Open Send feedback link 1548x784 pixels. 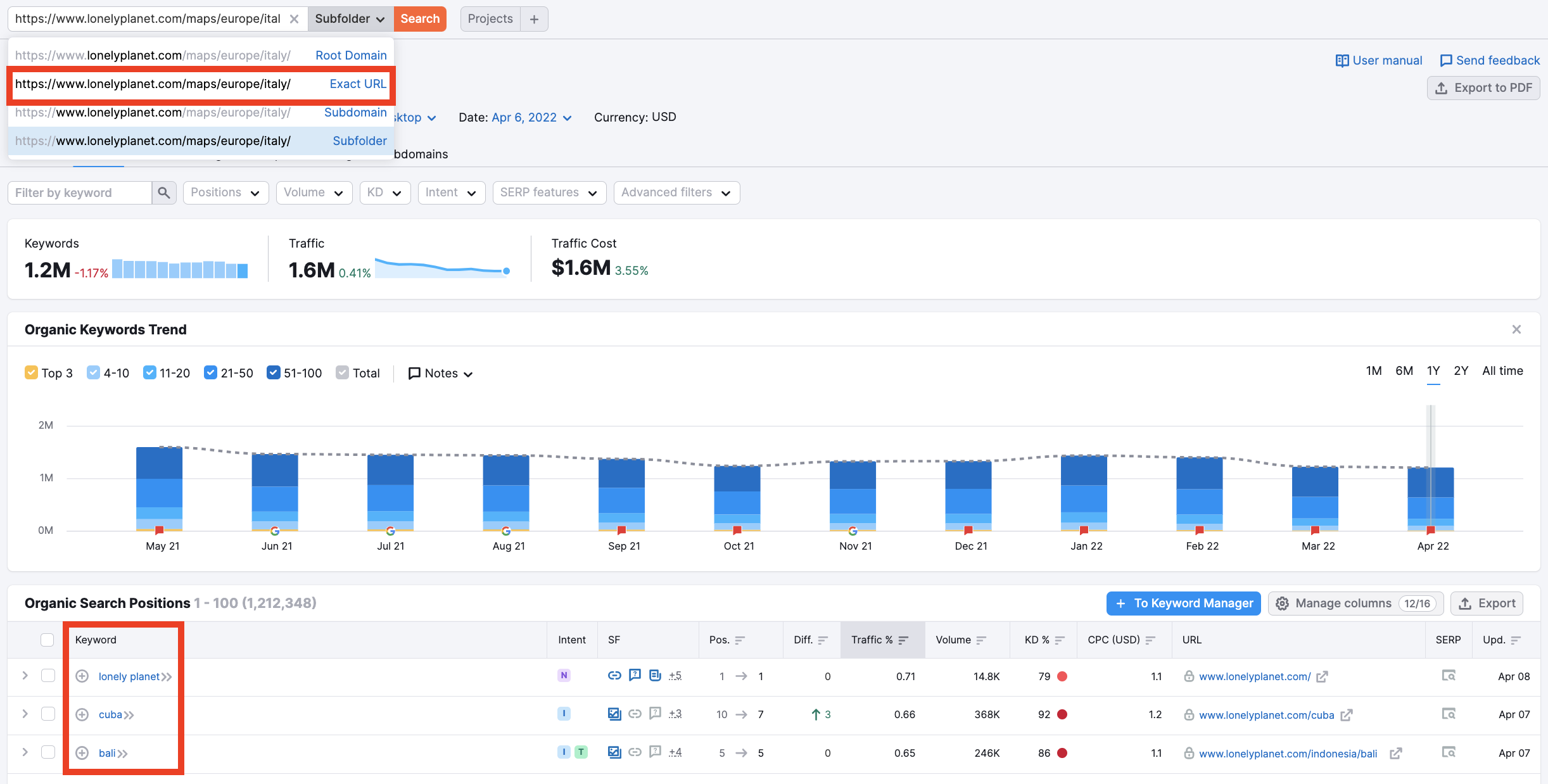(x=1490, y=61)
